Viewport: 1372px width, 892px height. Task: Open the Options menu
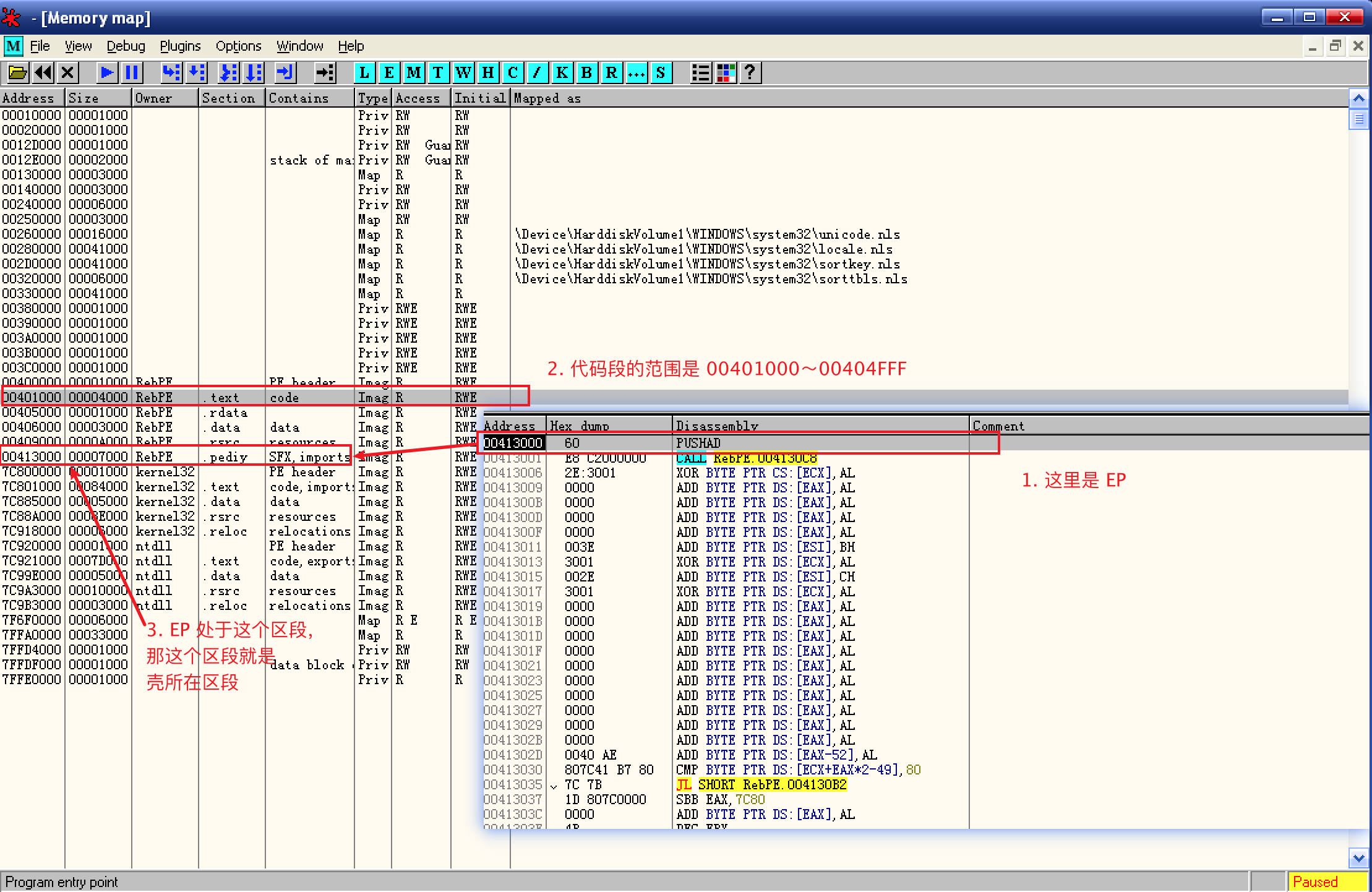click(238, 46)
